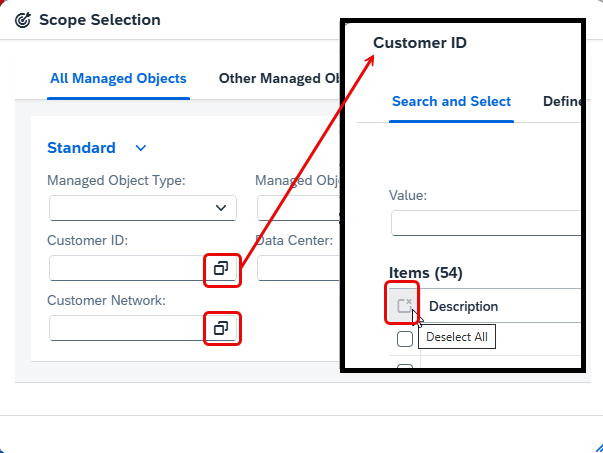Switch to Other Managed Objects tab
Screen dimensions: 603x453
click(279, 78)
